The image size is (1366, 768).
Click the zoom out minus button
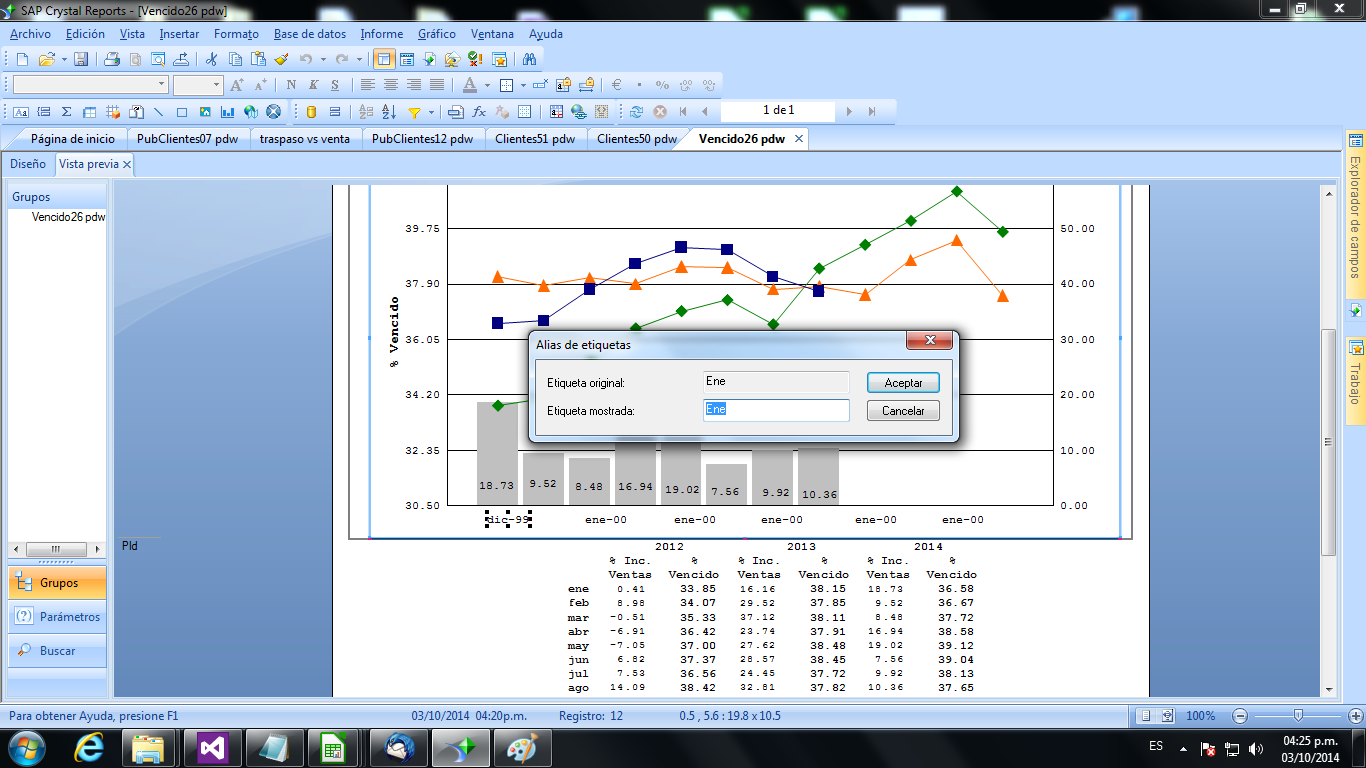(x=1240, y=716)
